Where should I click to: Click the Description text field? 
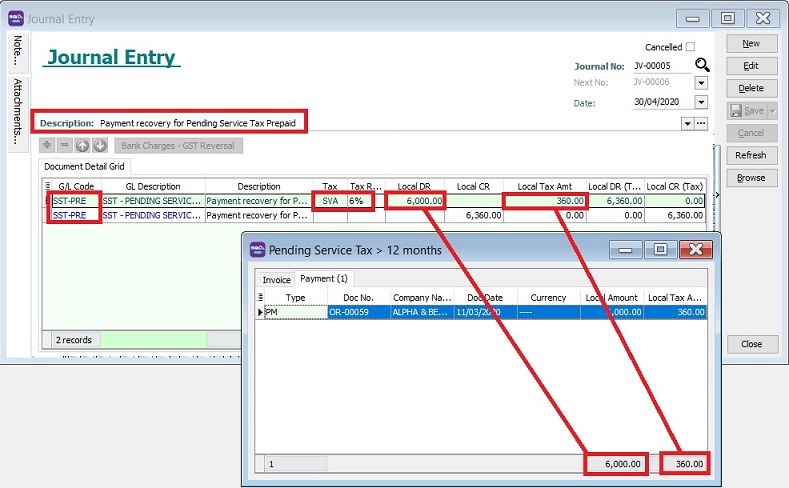[x=387, y=123]
